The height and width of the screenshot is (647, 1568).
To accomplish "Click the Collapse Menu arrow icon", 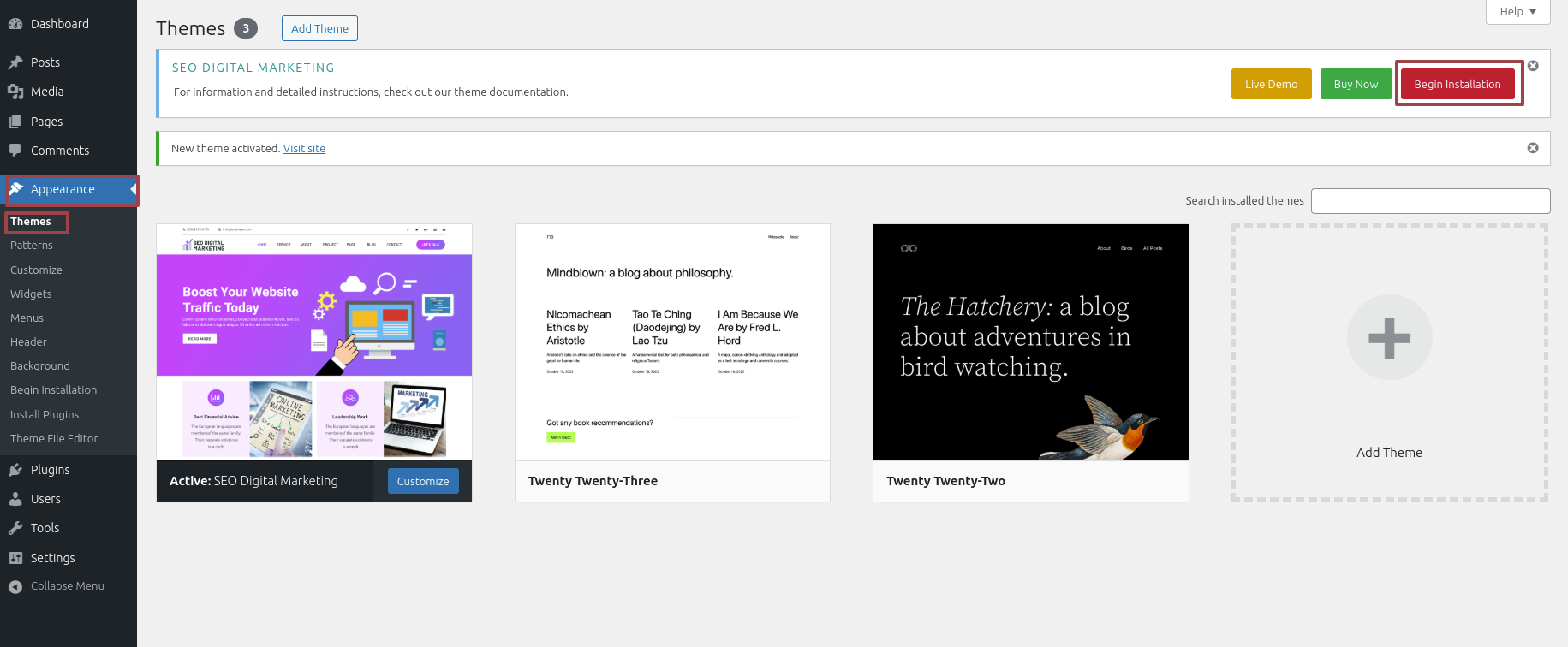I will pos(15,586).
